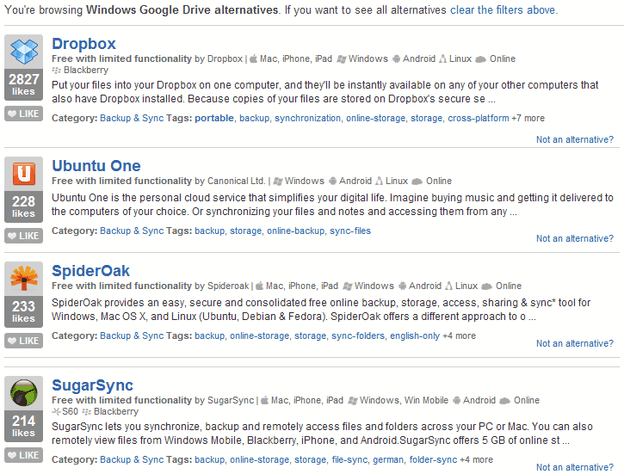624x474 pixels.
Task: Expand Dropbox's '+7 more' tags
Action: pyautogui.click(x=528, y=118)
